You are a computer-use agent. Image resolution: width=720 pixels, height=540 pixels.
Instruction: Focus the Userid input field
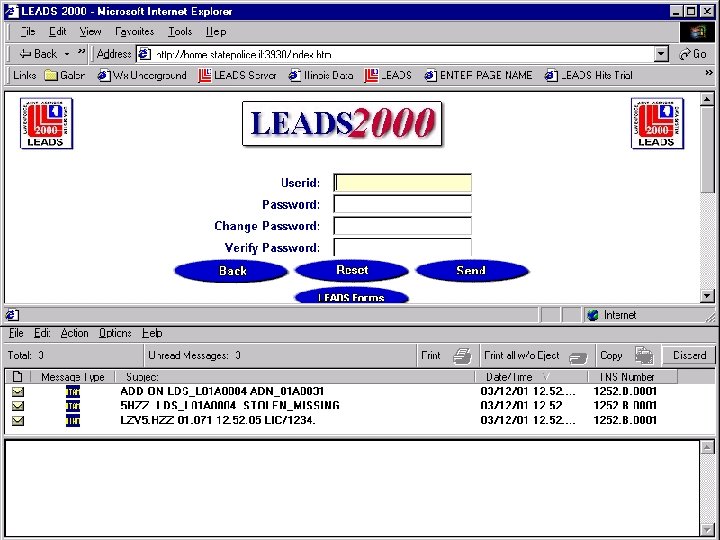[x=402, y=183]
